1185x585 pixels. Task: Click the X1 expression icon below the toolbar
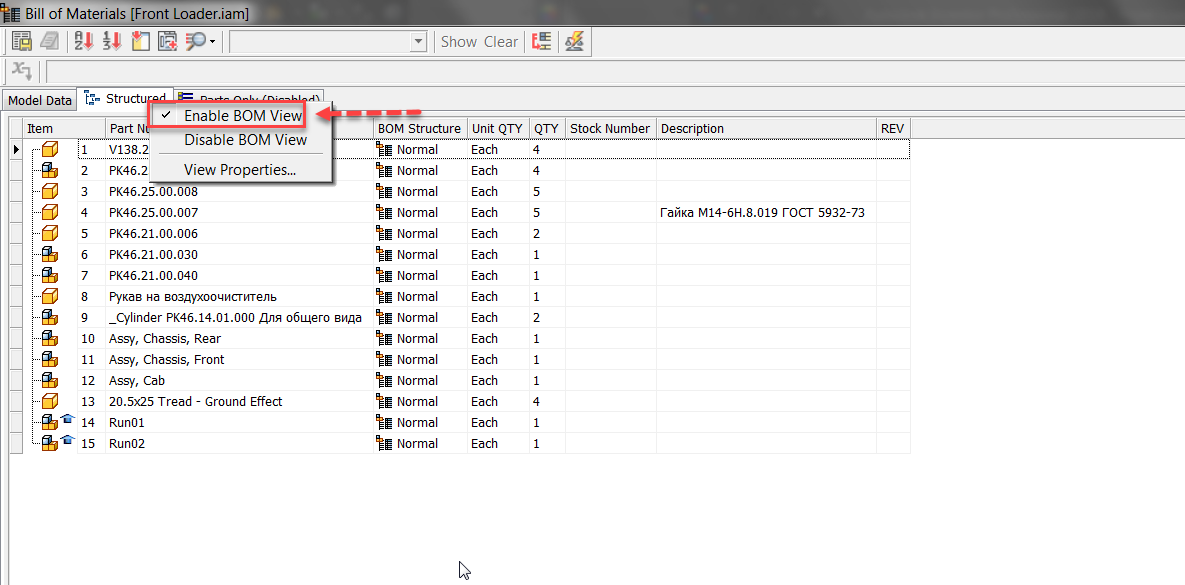[21, 71]
